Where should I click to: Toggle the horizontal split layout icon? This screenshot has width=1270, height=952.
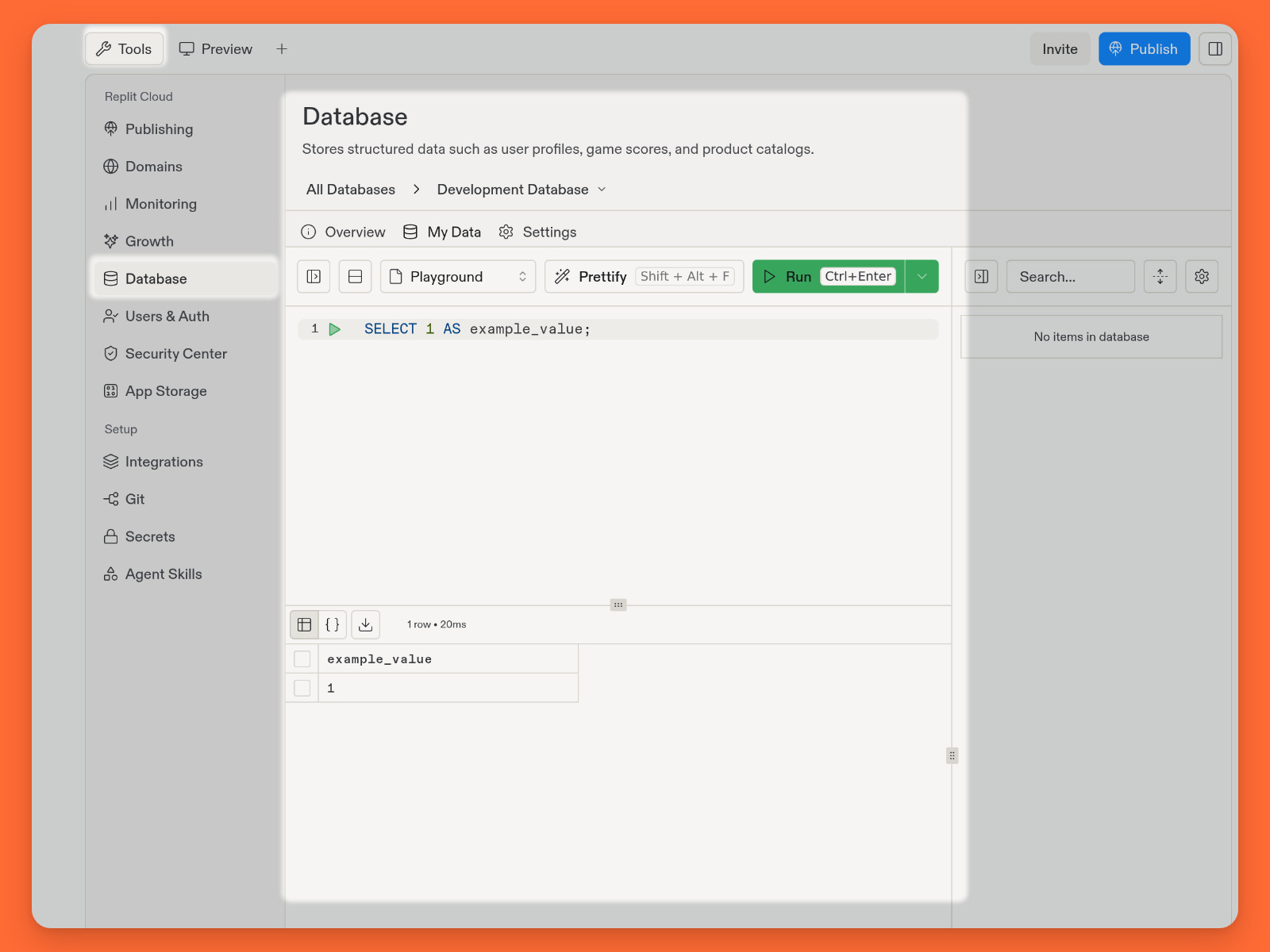click(355, 276)
